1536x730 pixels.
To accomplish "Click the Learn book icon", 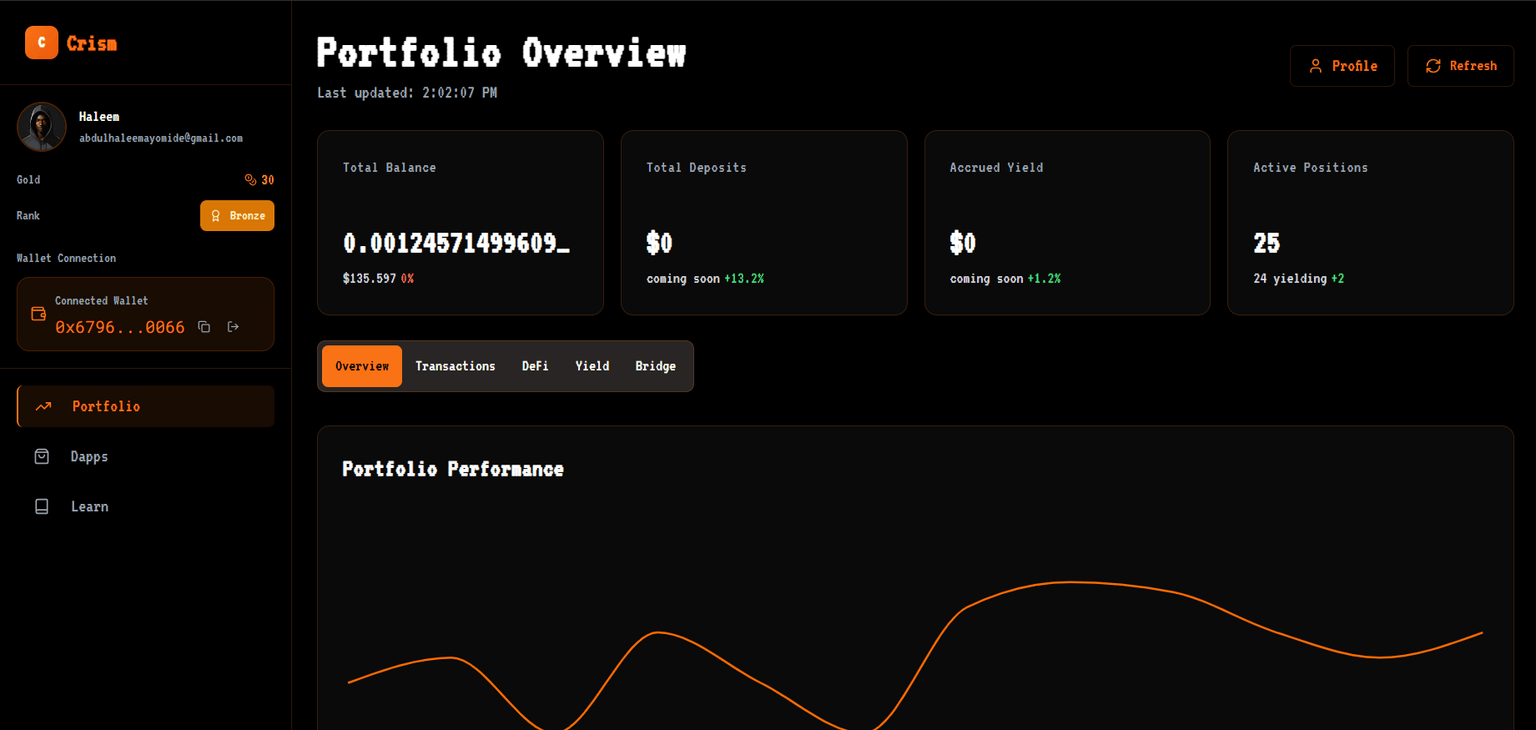I will point(42,507).
